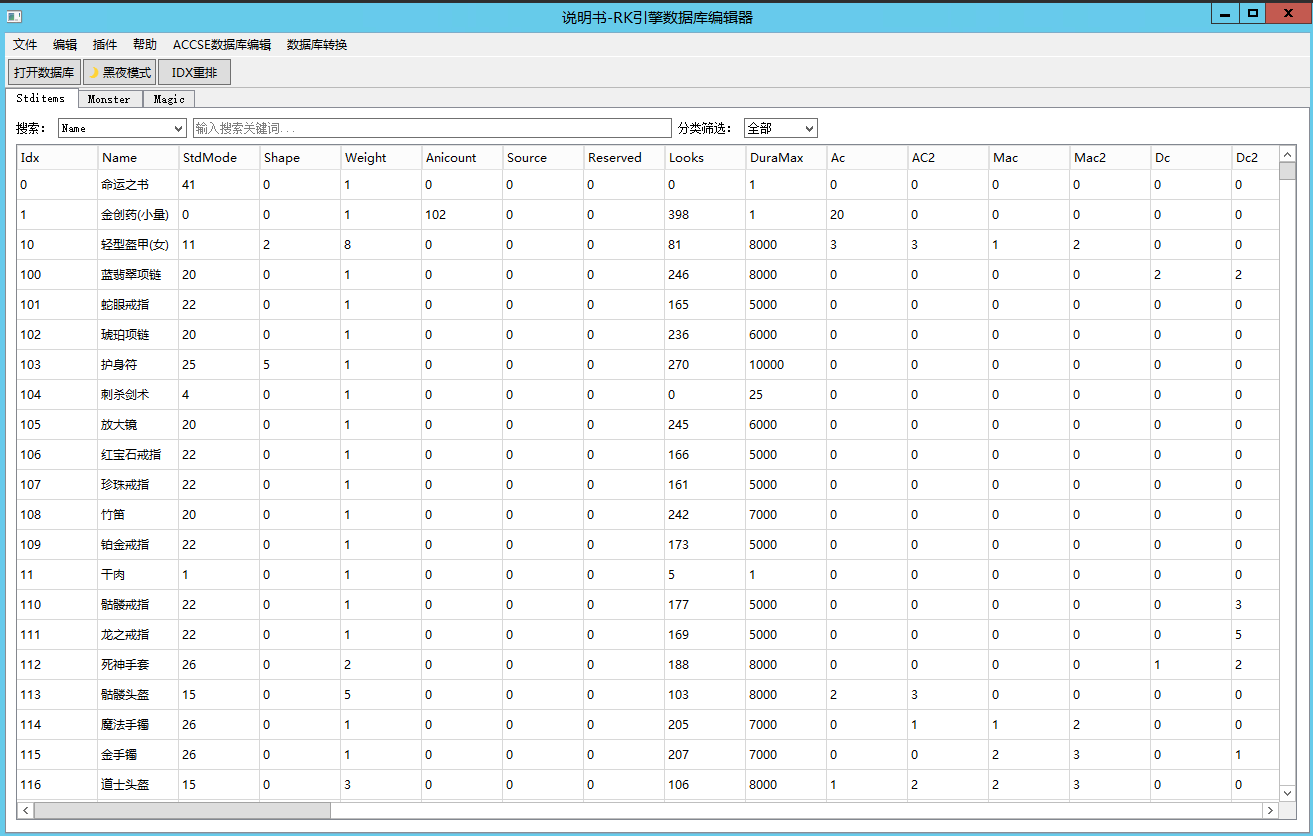Open the ACCSE数据库编辑 menu
The height and width of the screenshot is (836, 1313).
click(x=221, y=45)
